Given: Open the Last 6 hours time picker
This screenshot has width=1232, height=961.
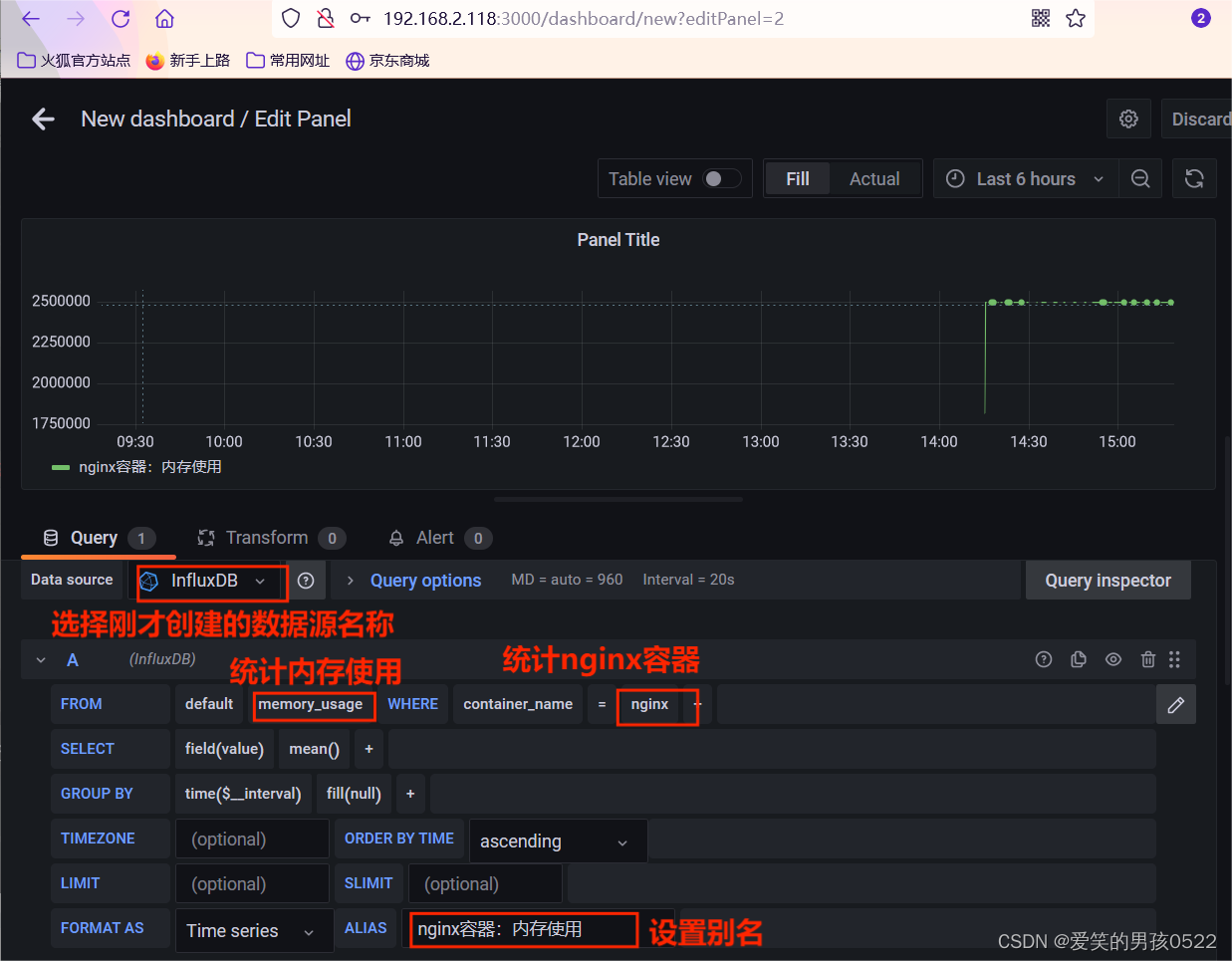Looking at the screenshot, I should tap(1025, 178).
